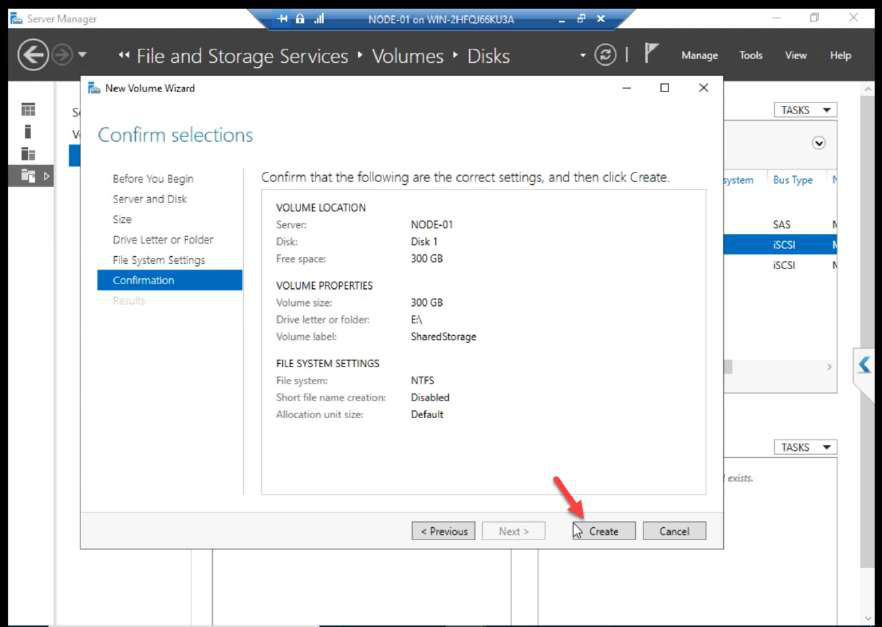The width and height of the screenshot is (882, 627).
Task: Maximize the New Volume Wizard window
Action: click(x=664, y=88)
